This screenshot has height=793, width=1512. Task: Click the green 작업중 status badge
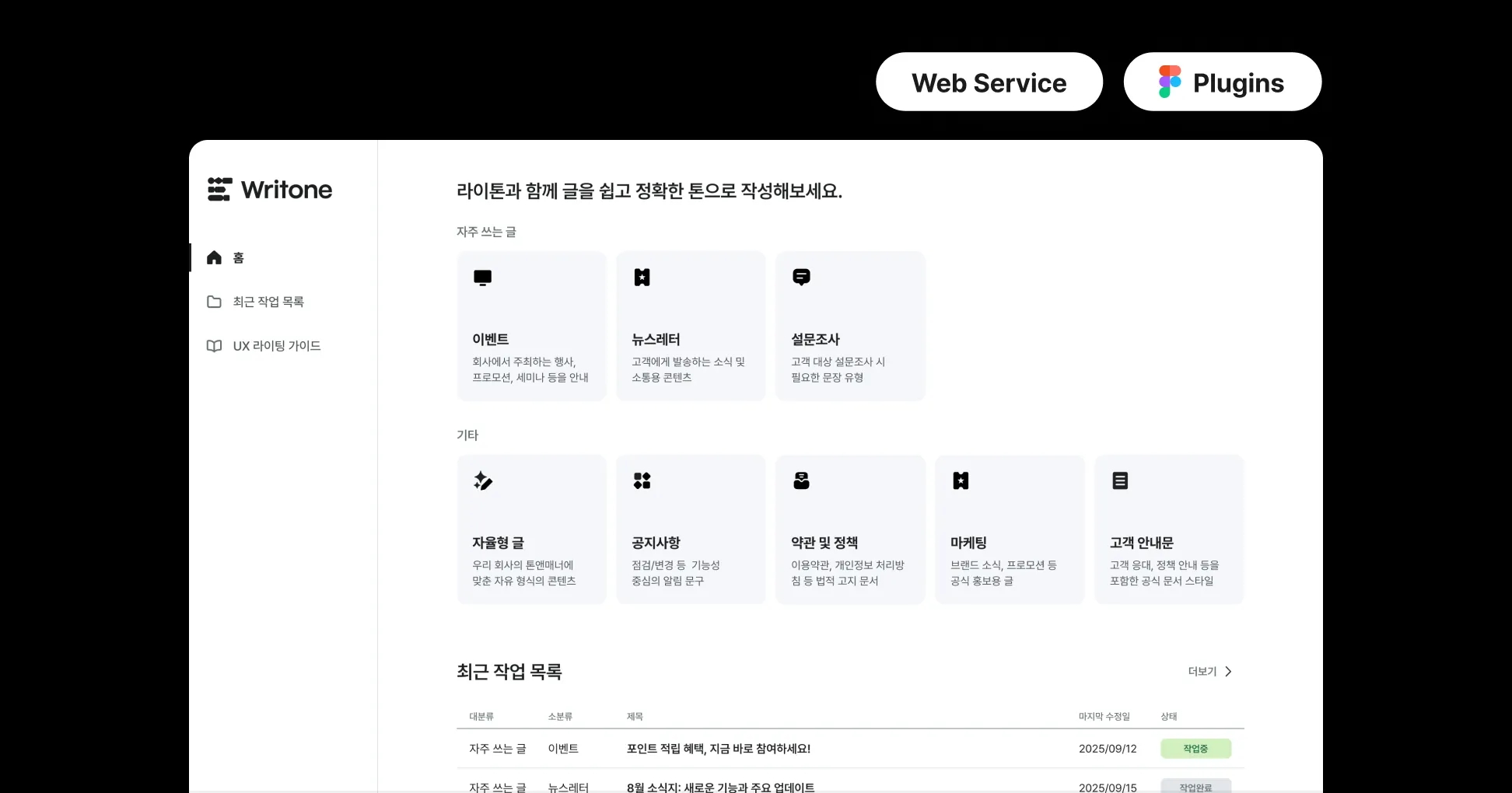(1195, 749)
